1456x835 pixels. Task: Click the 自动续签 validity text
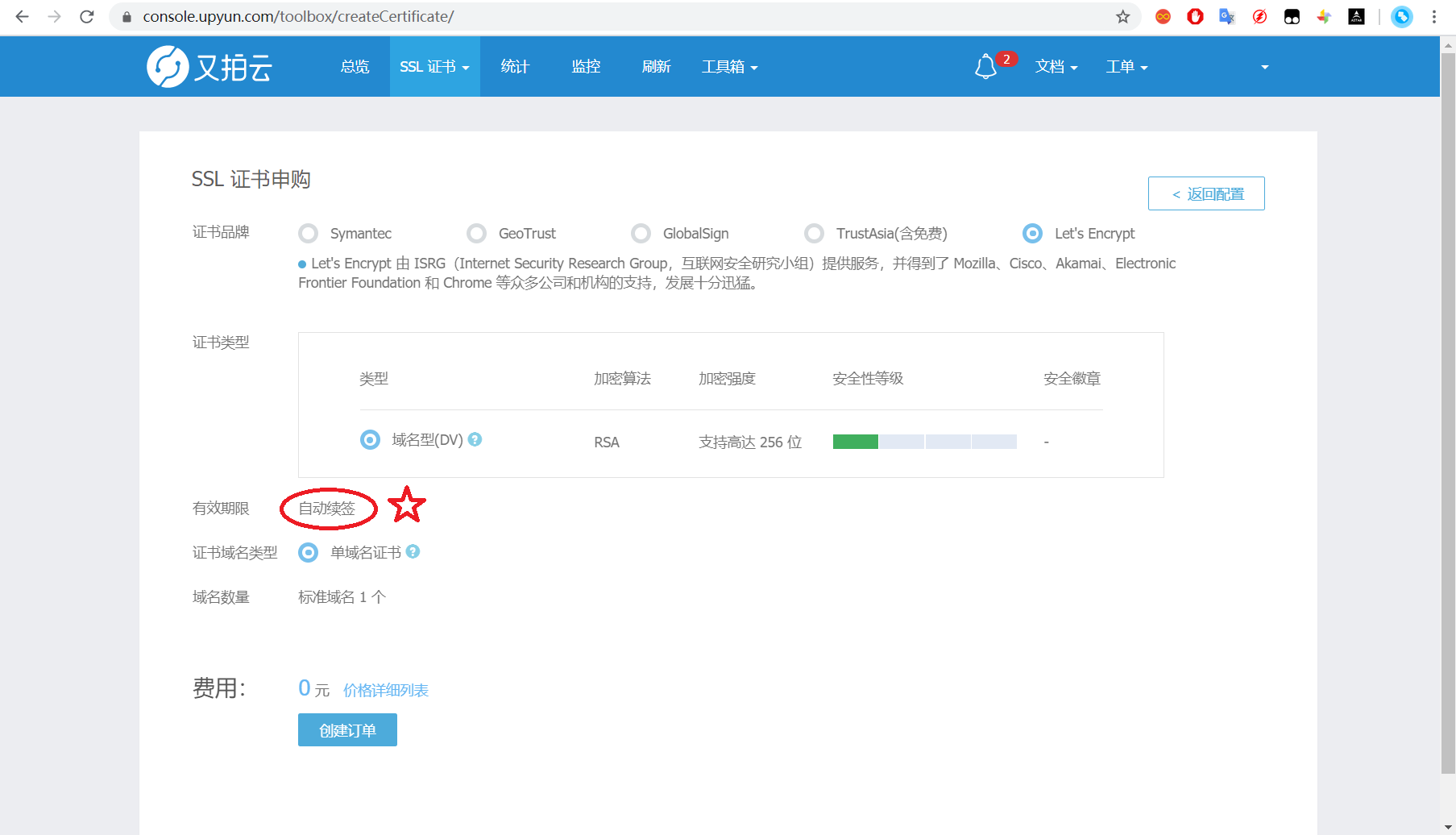(326, 509)
